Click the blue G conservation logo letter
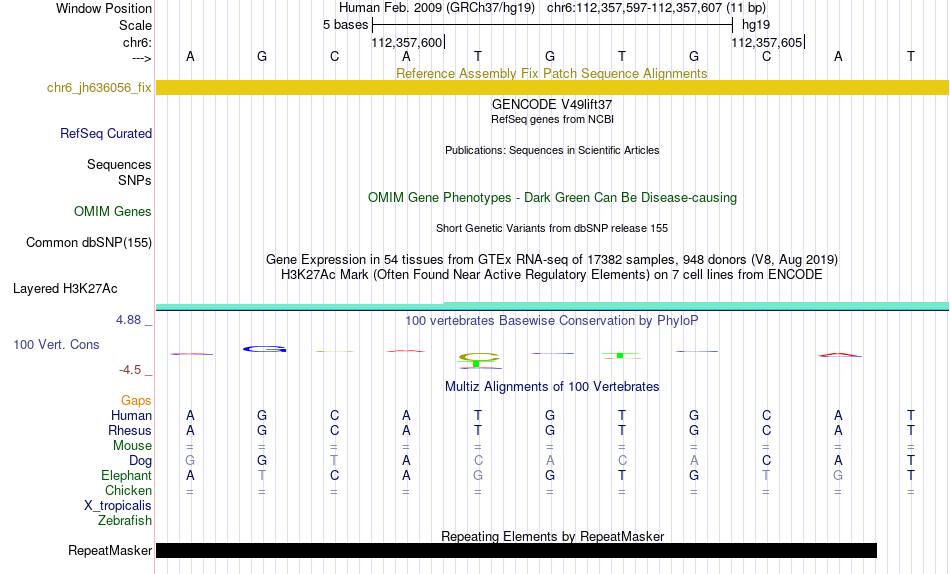Viewport: 950px width, 574px height. pyautogui.click(x=264, y=349)
